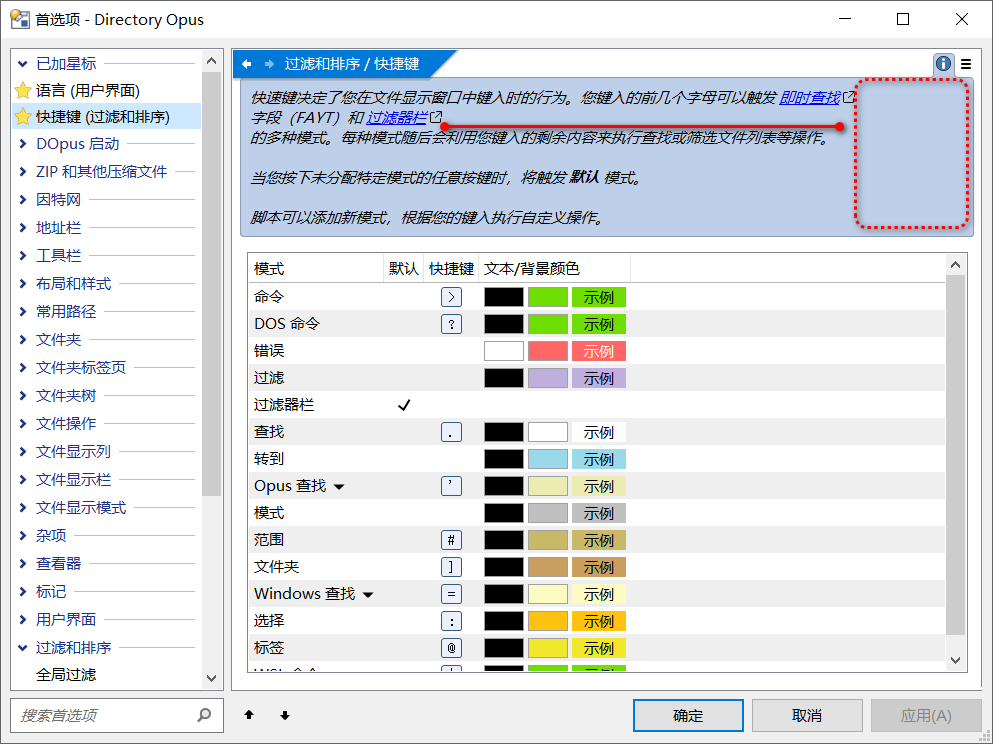The image size is (993, 744).
Task: Click the blue info icon
Action: pos(943,64)
